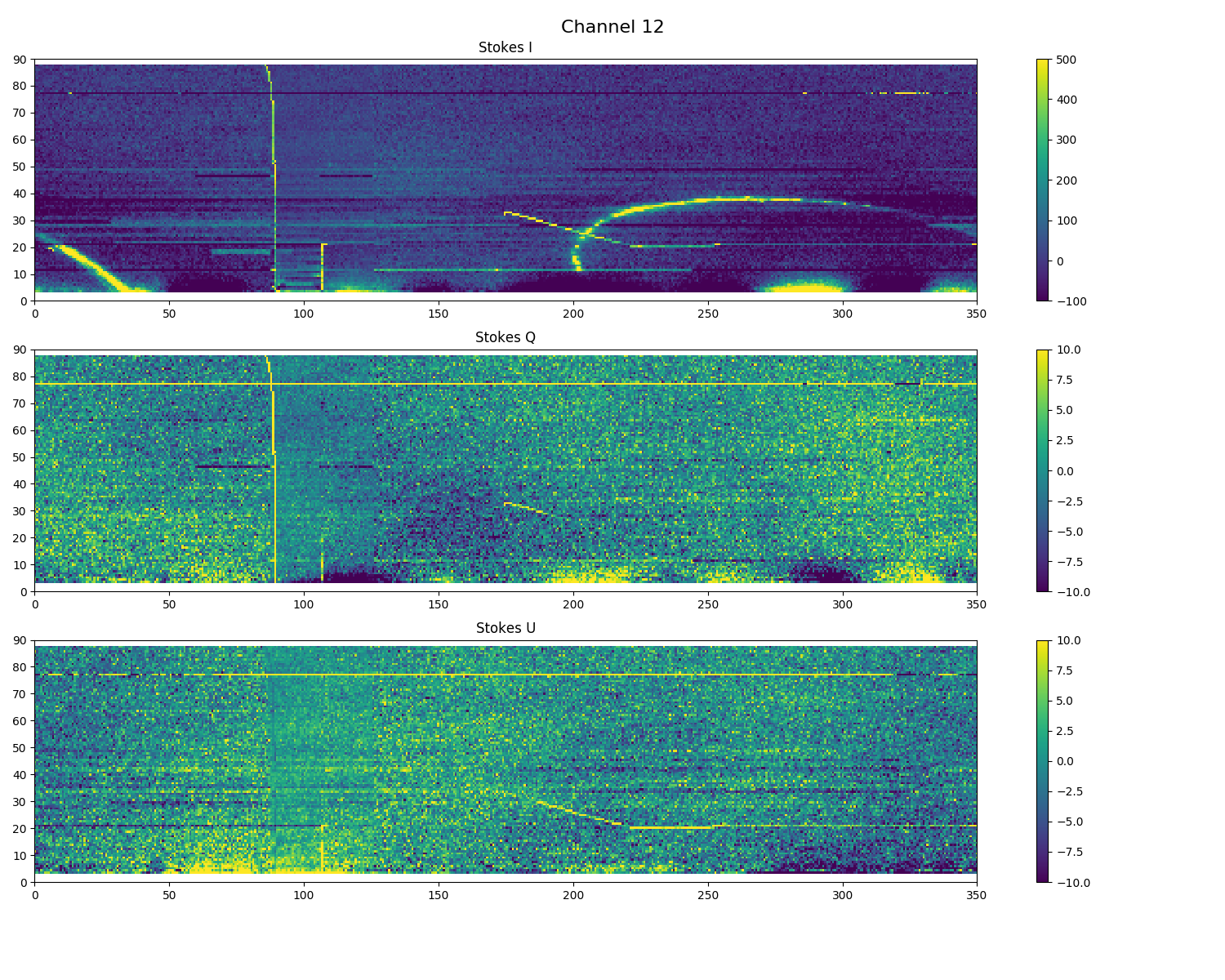Click the 150 x-axis tick under Stokes Q
The image size is (1225, 980).
(x=439, y=604)
